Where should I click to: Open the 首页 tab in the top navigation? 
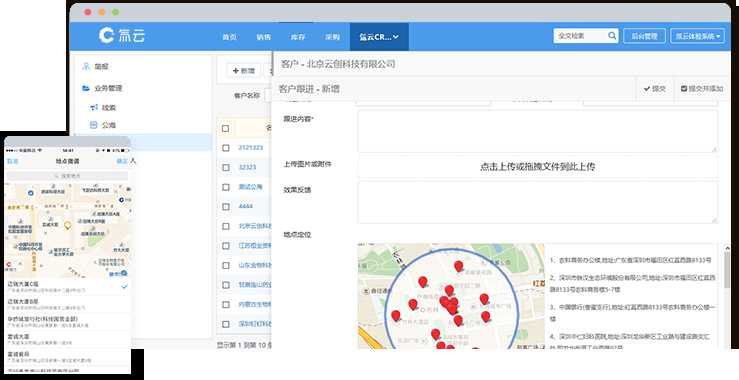point(229,37)
